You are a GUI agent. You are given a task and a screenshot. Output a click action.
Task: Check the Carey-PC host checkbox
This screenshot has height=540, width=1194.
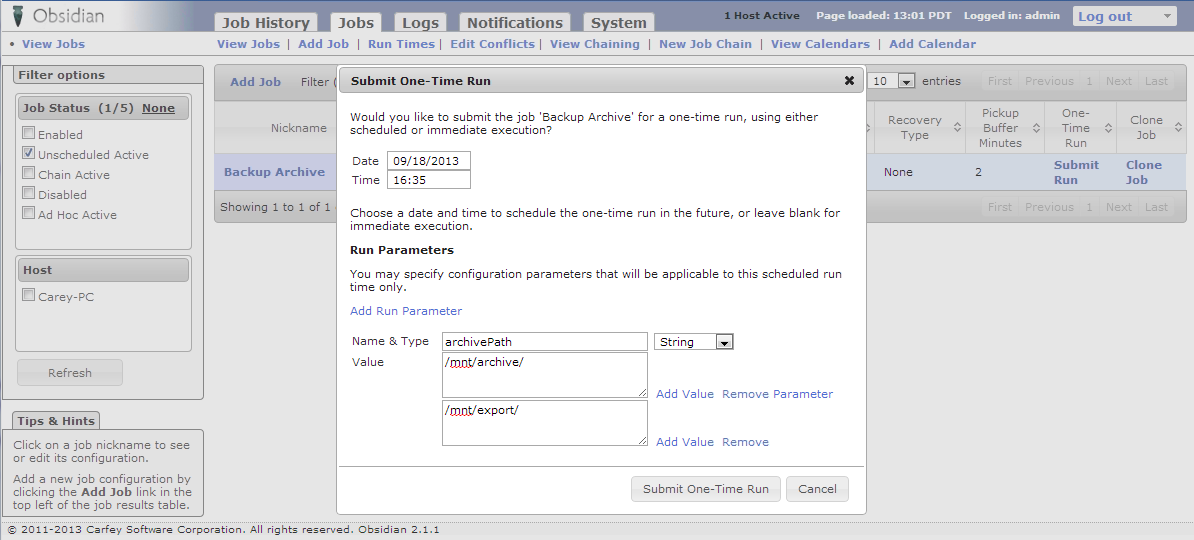[x=29, y=296]
